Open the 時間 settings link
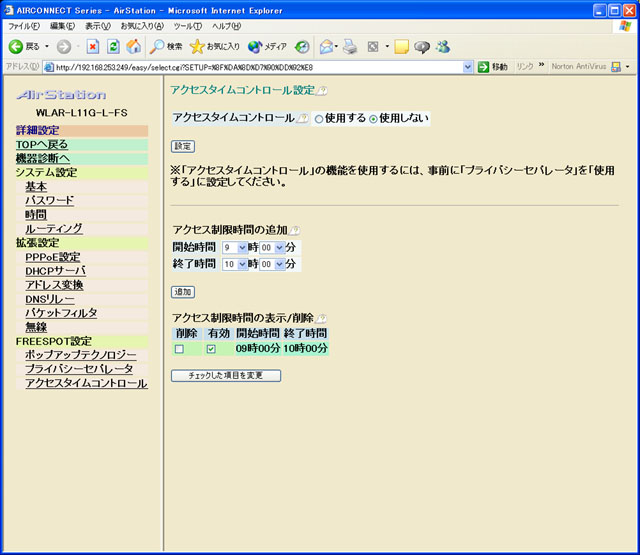The image size is (640, 555). [x=36, y=215]
